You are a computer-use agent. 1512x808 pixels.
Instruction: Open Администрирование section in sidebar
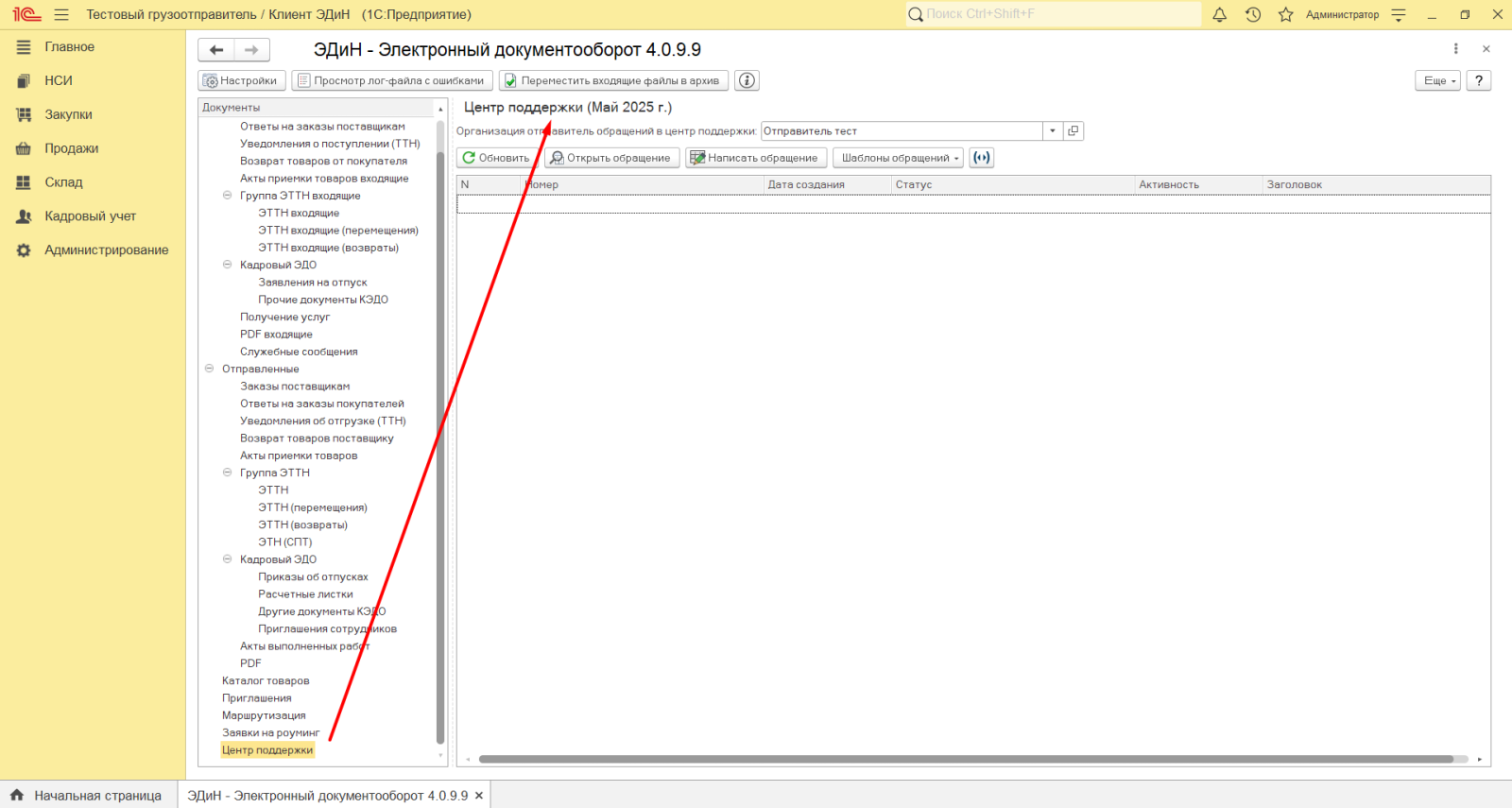click(106, 250)
